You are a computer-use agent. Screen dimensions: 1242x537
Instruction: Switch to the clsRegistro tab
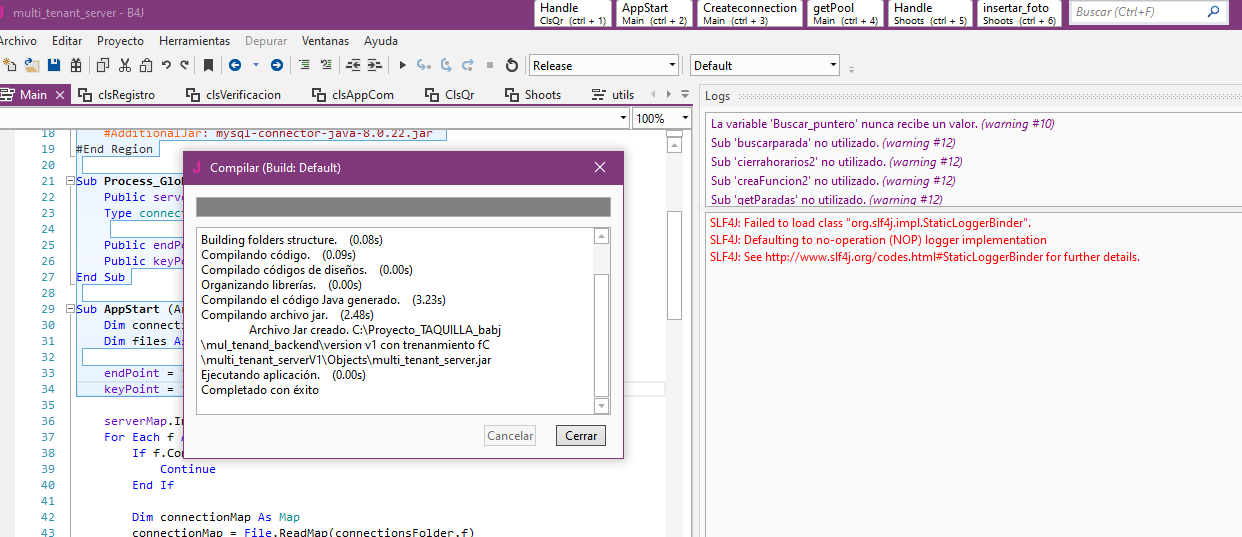tap(116, 95)
